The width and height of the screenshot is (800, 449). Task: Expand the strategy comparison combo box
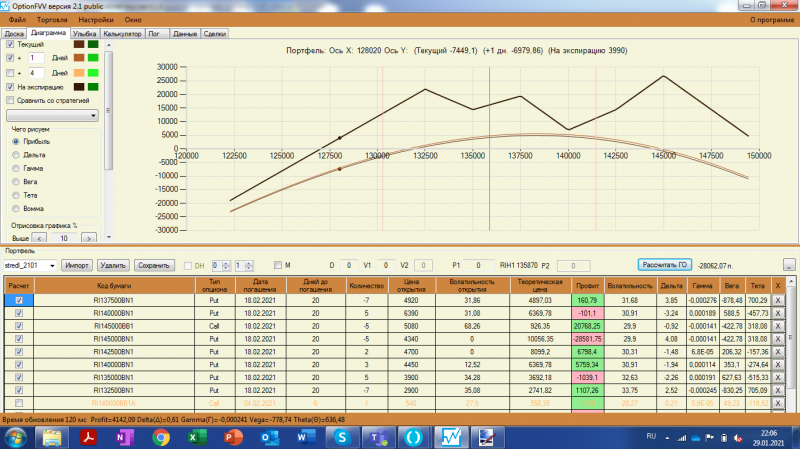pyautogui.click(x=53, y=116)
